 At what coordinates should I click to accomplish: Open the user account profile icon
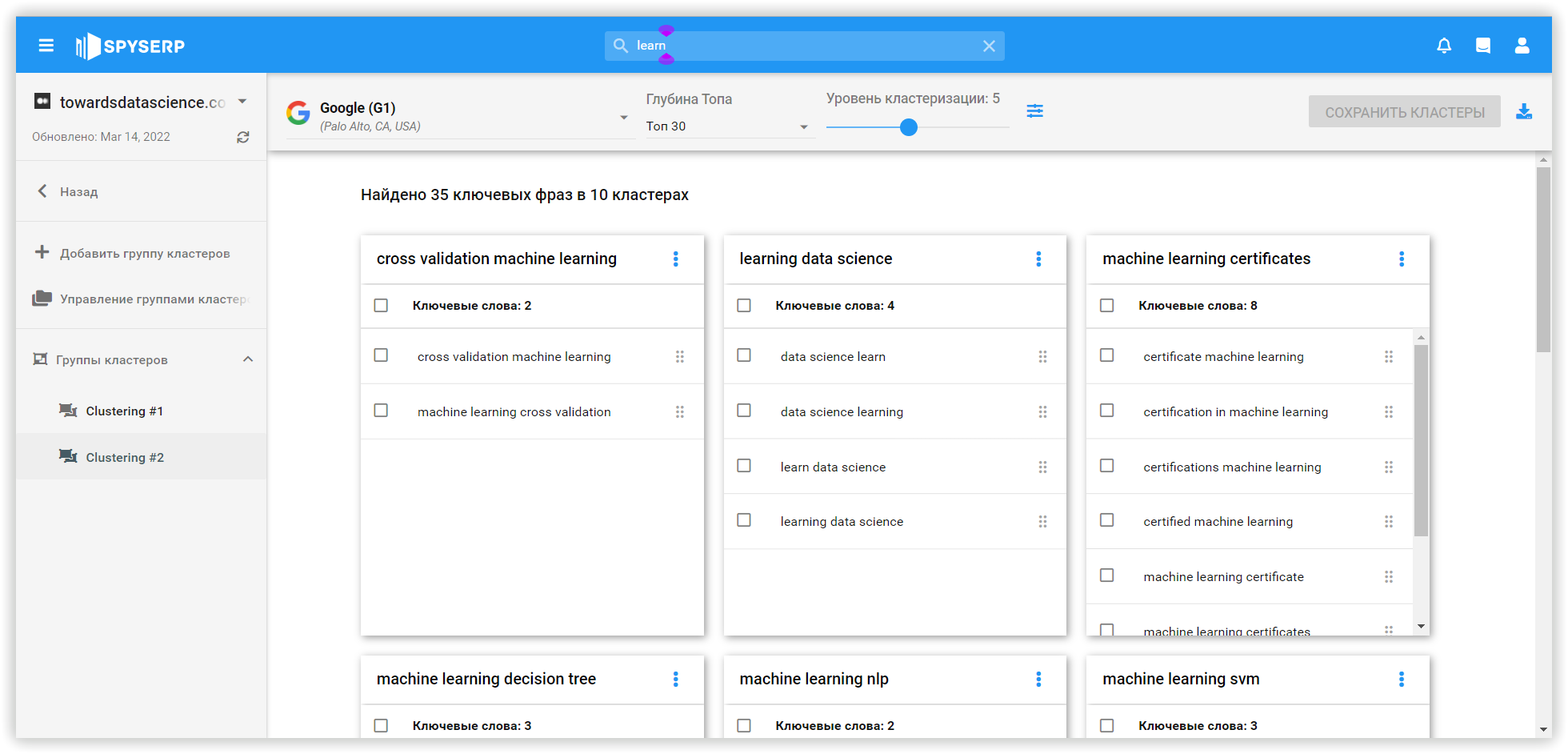coord(1522,46)
